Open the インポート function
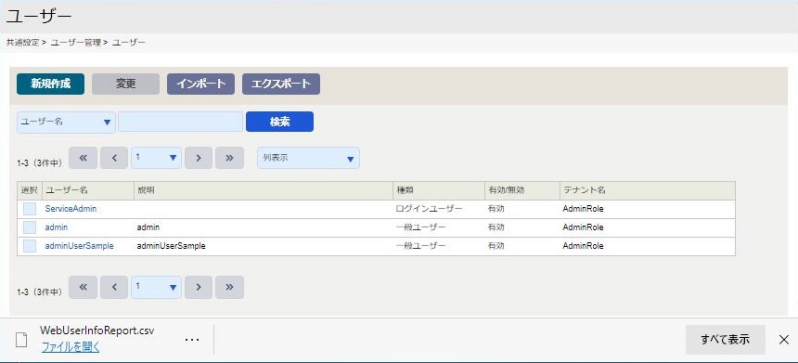798x363 pixels. [x=201, y=84]
